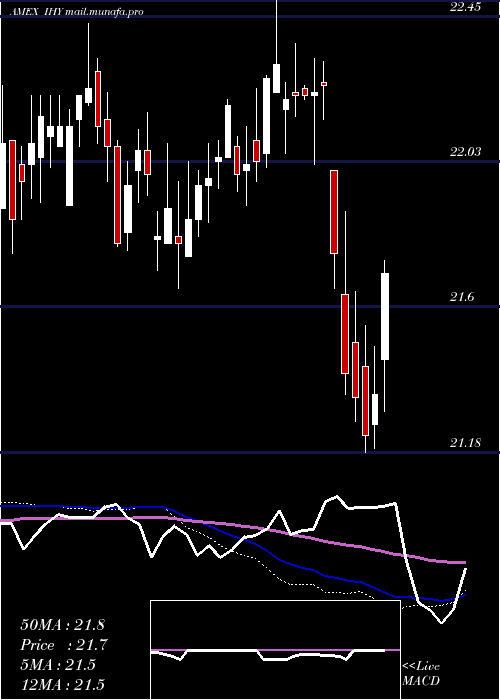The image size is (500, 700).
Task: Click the last tall white candlestick
Action: pos(385,316)
